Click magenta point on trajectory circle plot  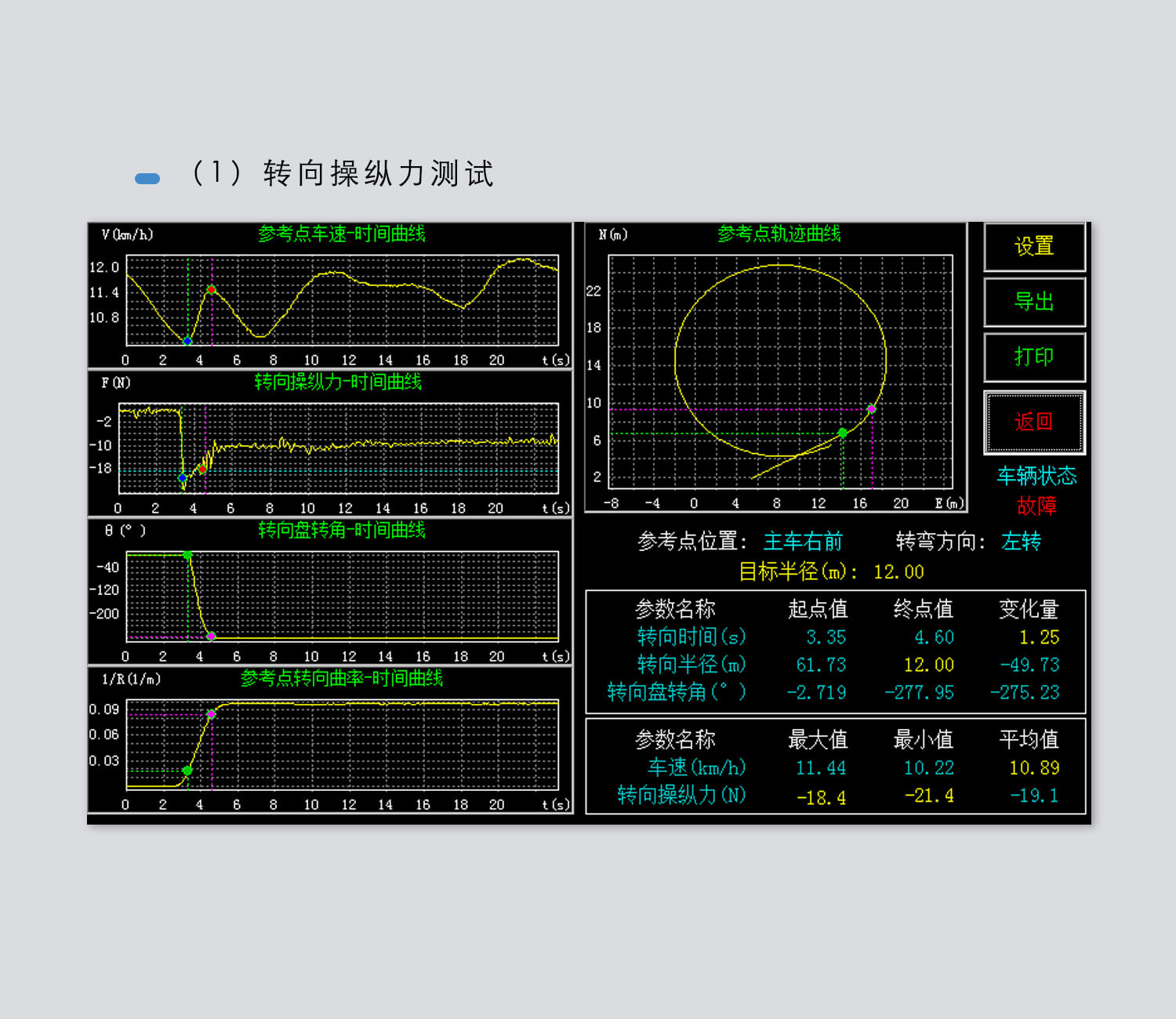[871, 409]
